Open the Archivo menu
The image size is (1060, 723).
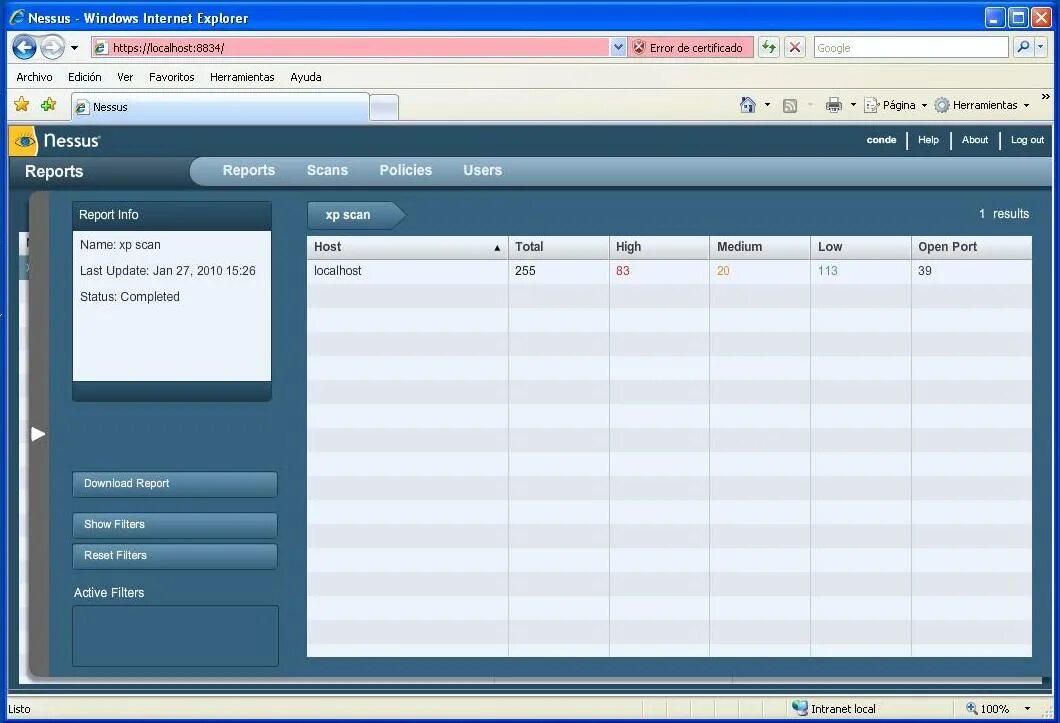click(x=34, y=77)
